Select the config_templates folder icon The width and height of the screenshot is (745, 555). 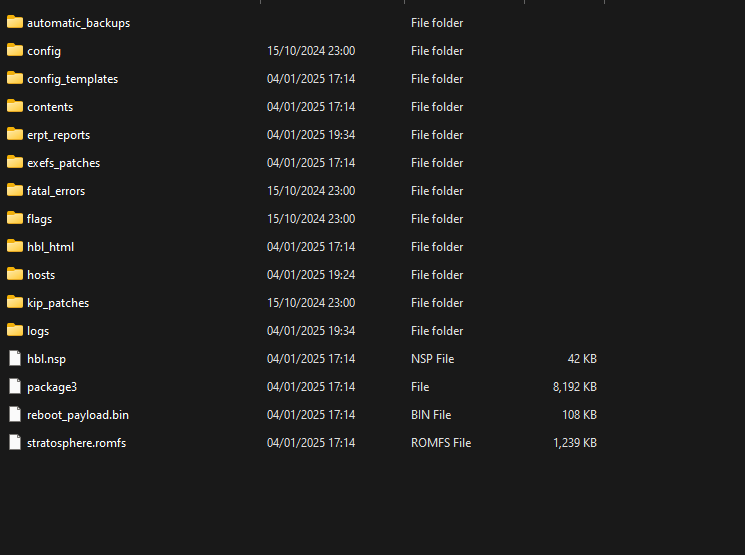(x=15, y=78)
